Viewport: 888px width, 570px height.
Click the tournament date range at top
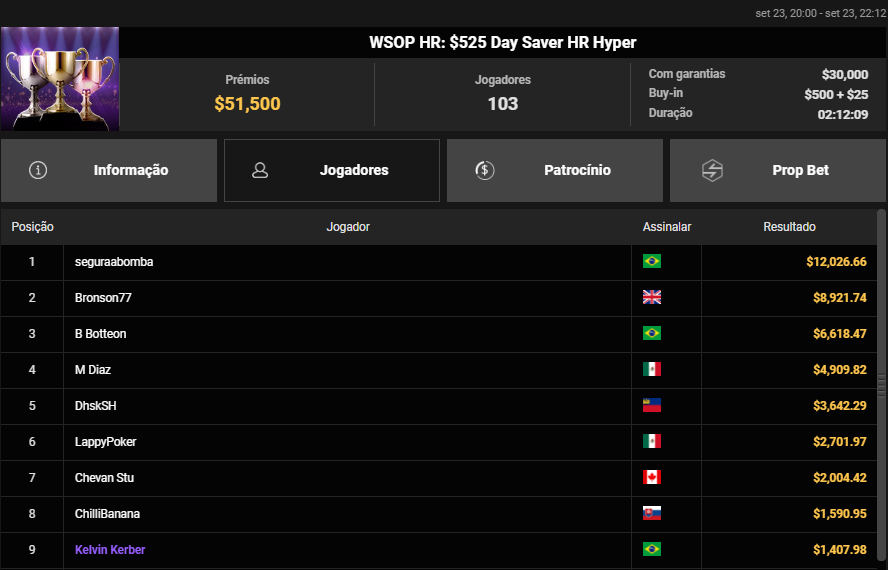[x=821, y=13]
